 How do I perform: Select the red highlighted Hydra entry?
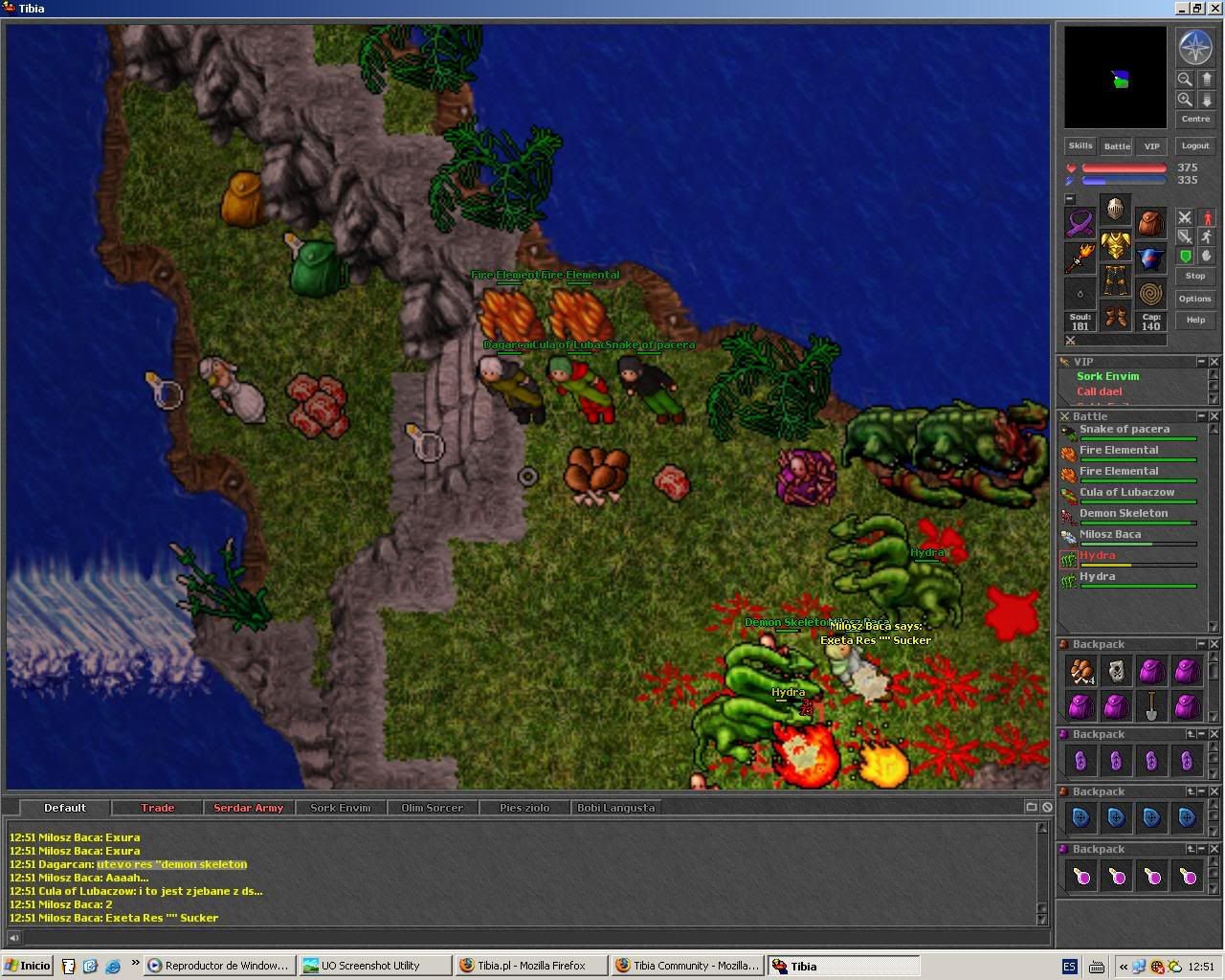[1129, 557]
